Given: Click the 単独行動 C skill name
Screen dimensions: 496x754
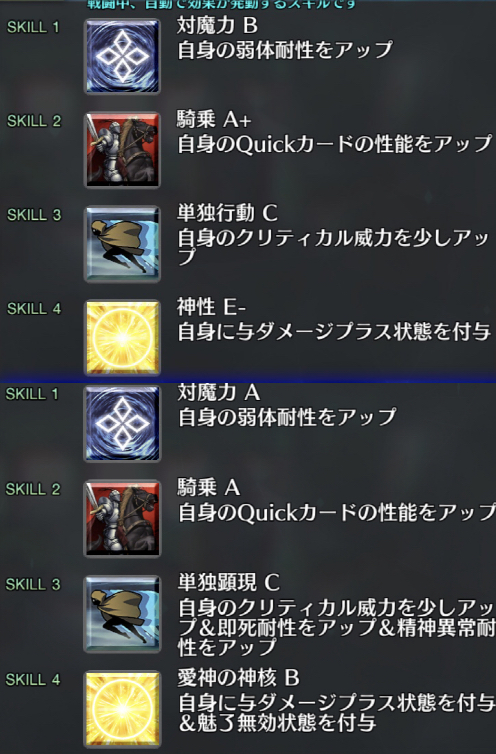Looking at the screenshot, I should pos(227,213).
